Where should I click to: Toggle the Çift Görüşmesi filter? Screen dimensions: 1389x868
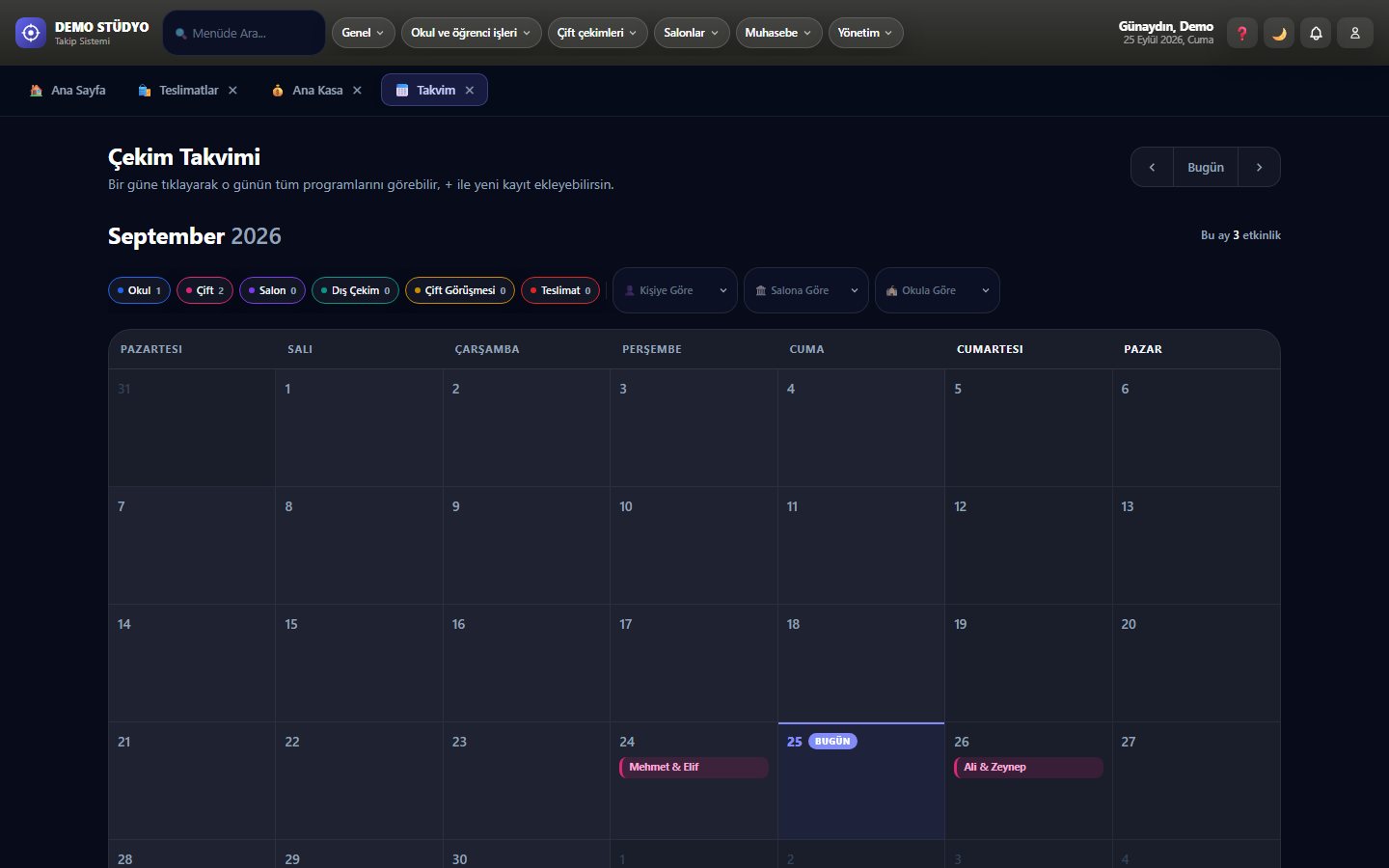[x=460, y=290]
